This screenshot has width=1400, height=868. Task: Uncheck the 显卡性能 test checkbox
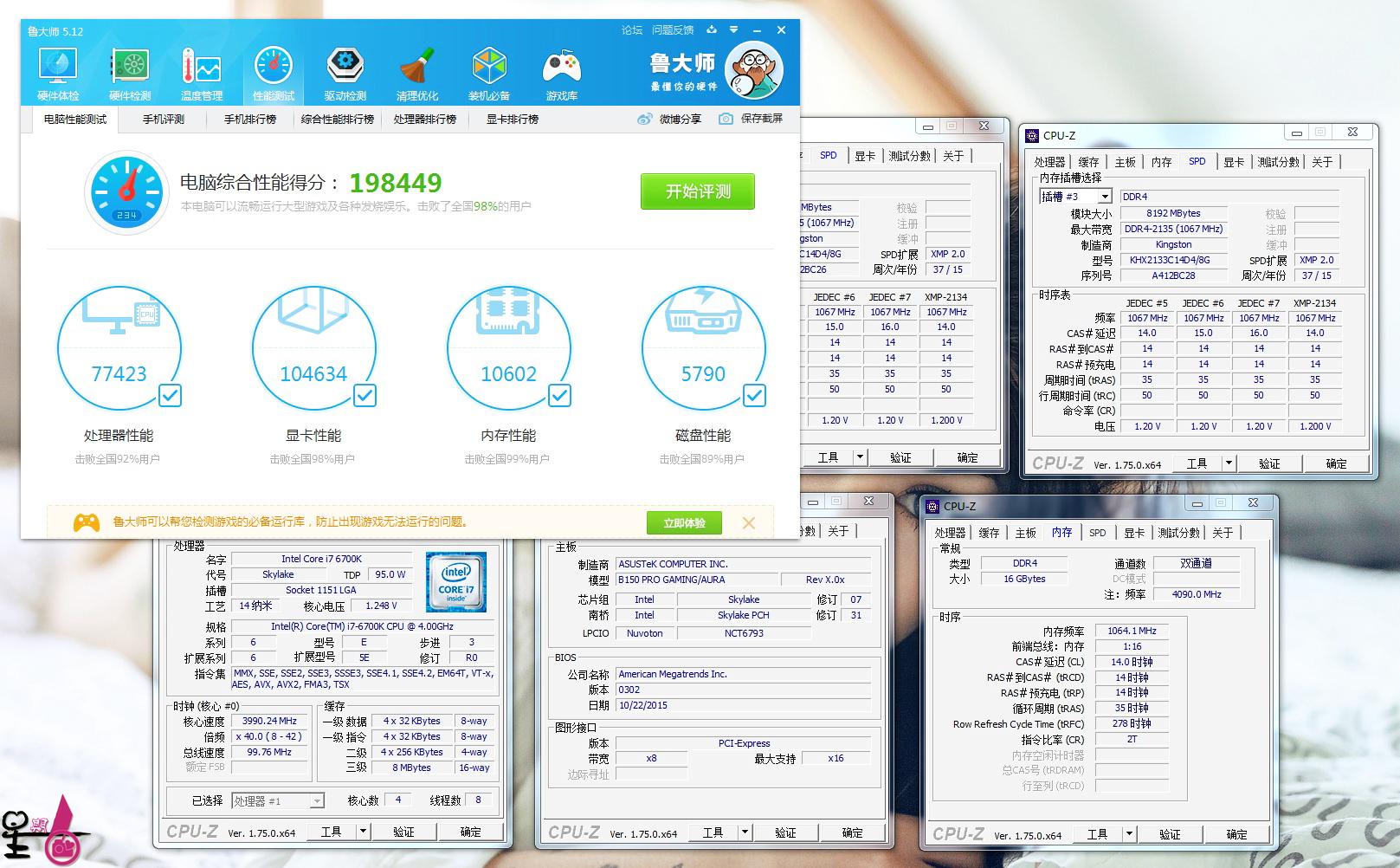coord(365,396)
